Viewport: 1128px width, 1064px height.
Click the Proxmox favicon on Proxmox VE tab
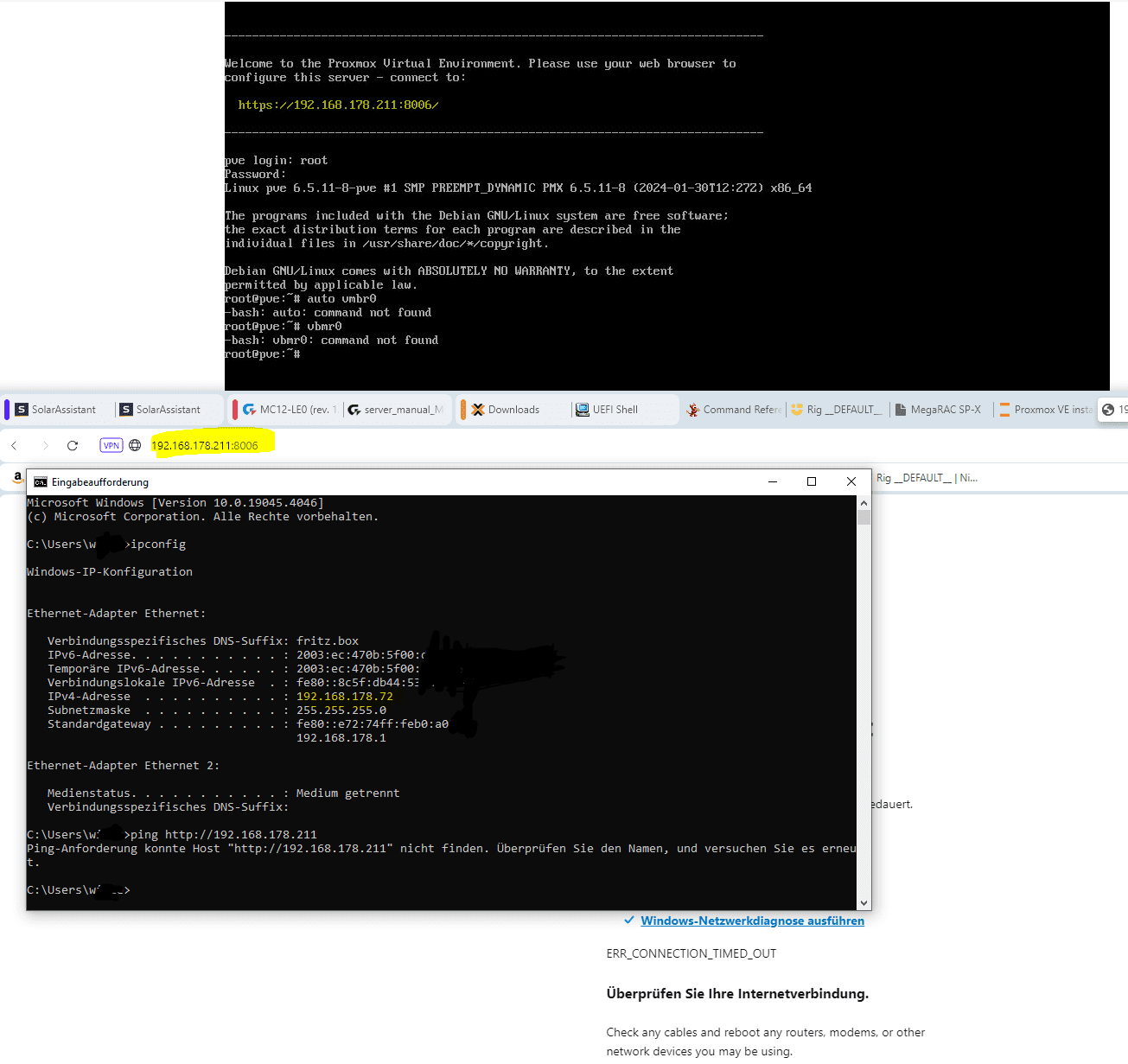coord(1005,410)
